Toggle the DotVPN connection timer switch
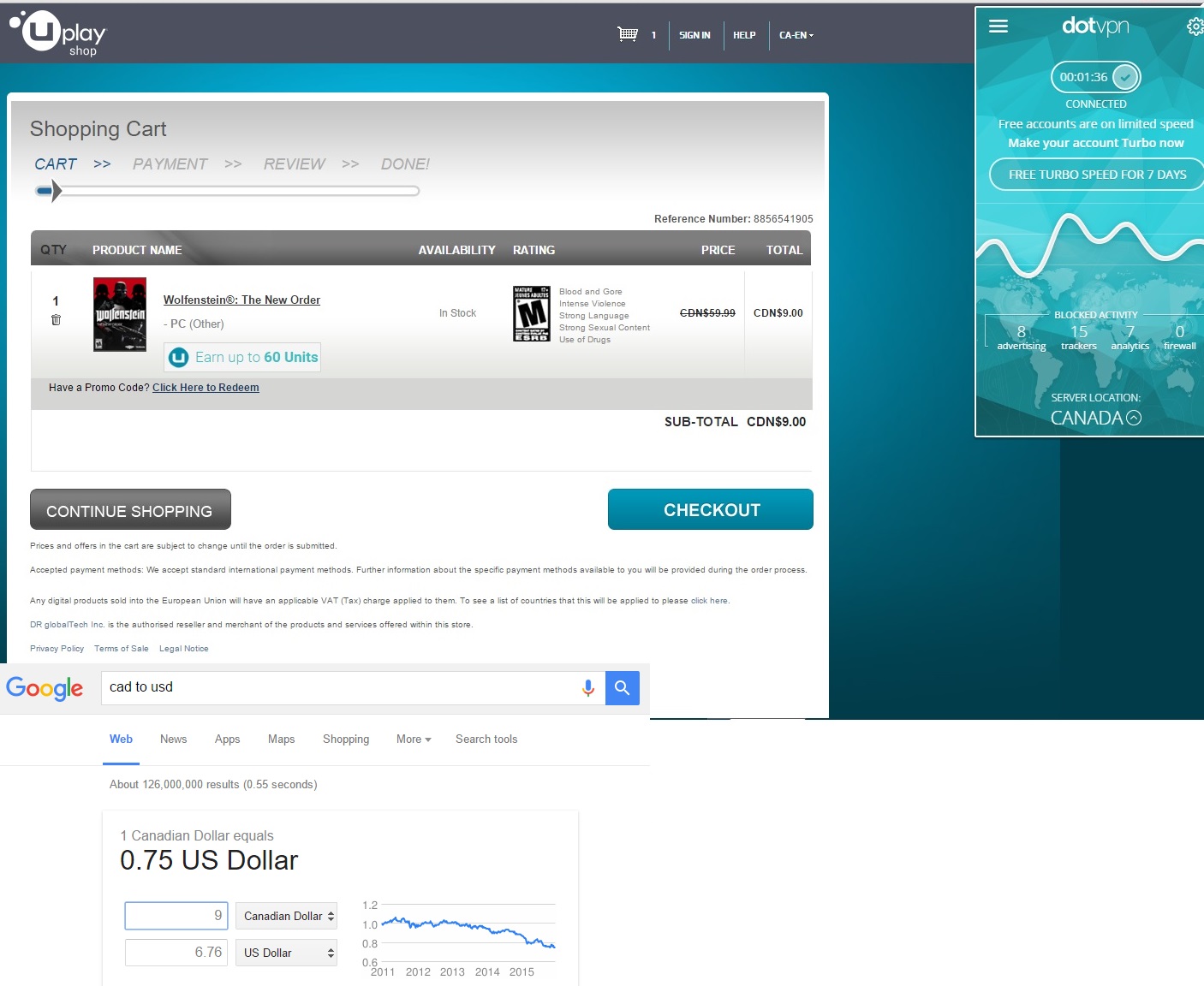The width and height of the screenshot is (1204, 986). (x=1096, y=77)
